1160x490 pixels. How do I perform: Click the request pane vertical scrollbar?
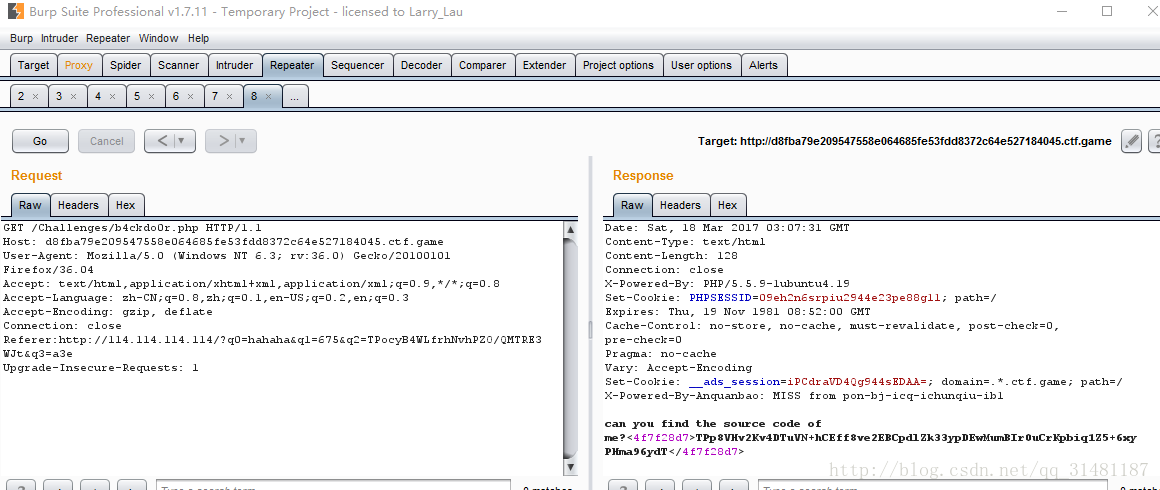[x=570, y=348]
